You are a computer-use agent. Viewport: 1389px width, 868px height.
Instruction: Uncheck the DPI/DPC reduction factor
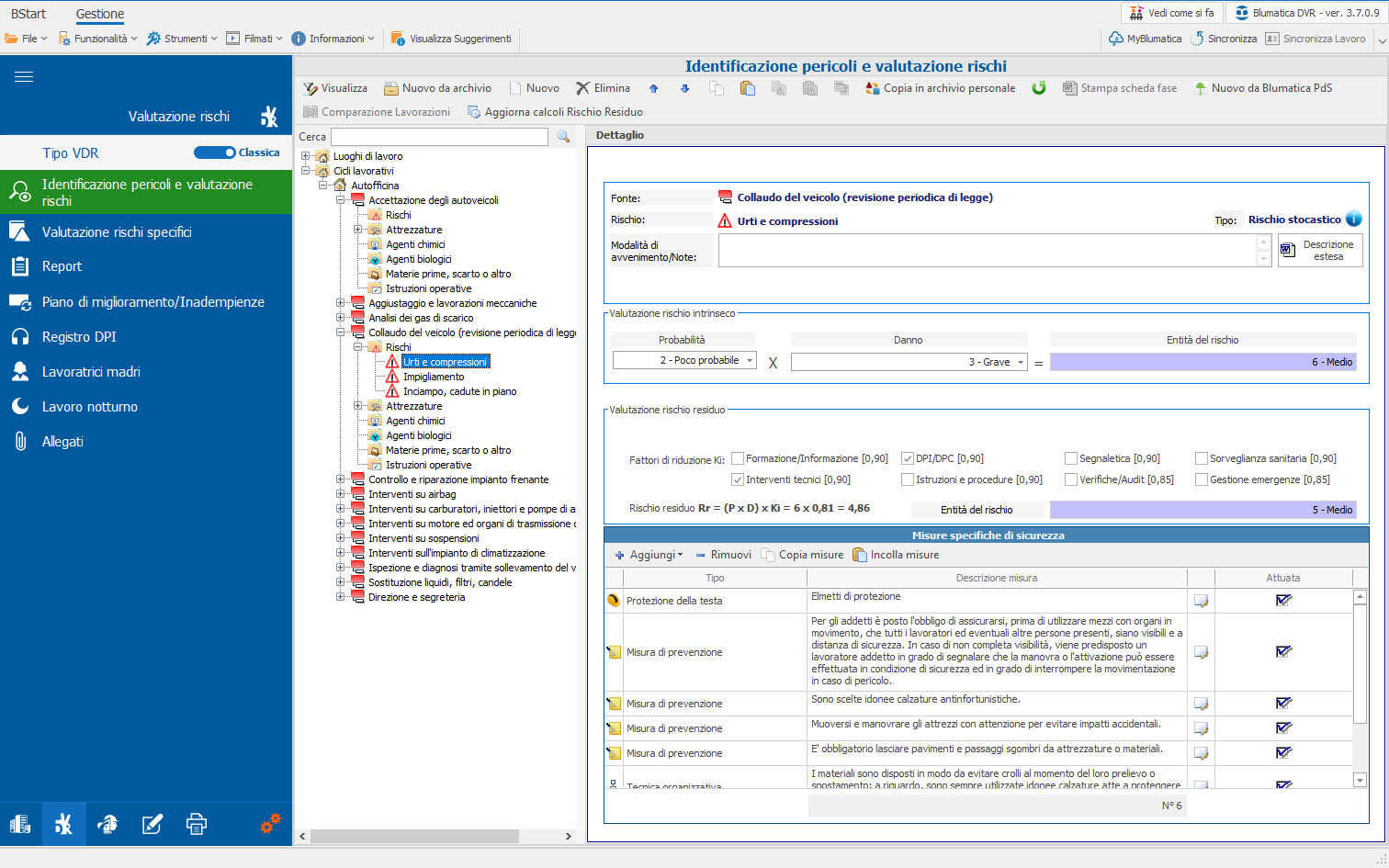coord(908,458)
